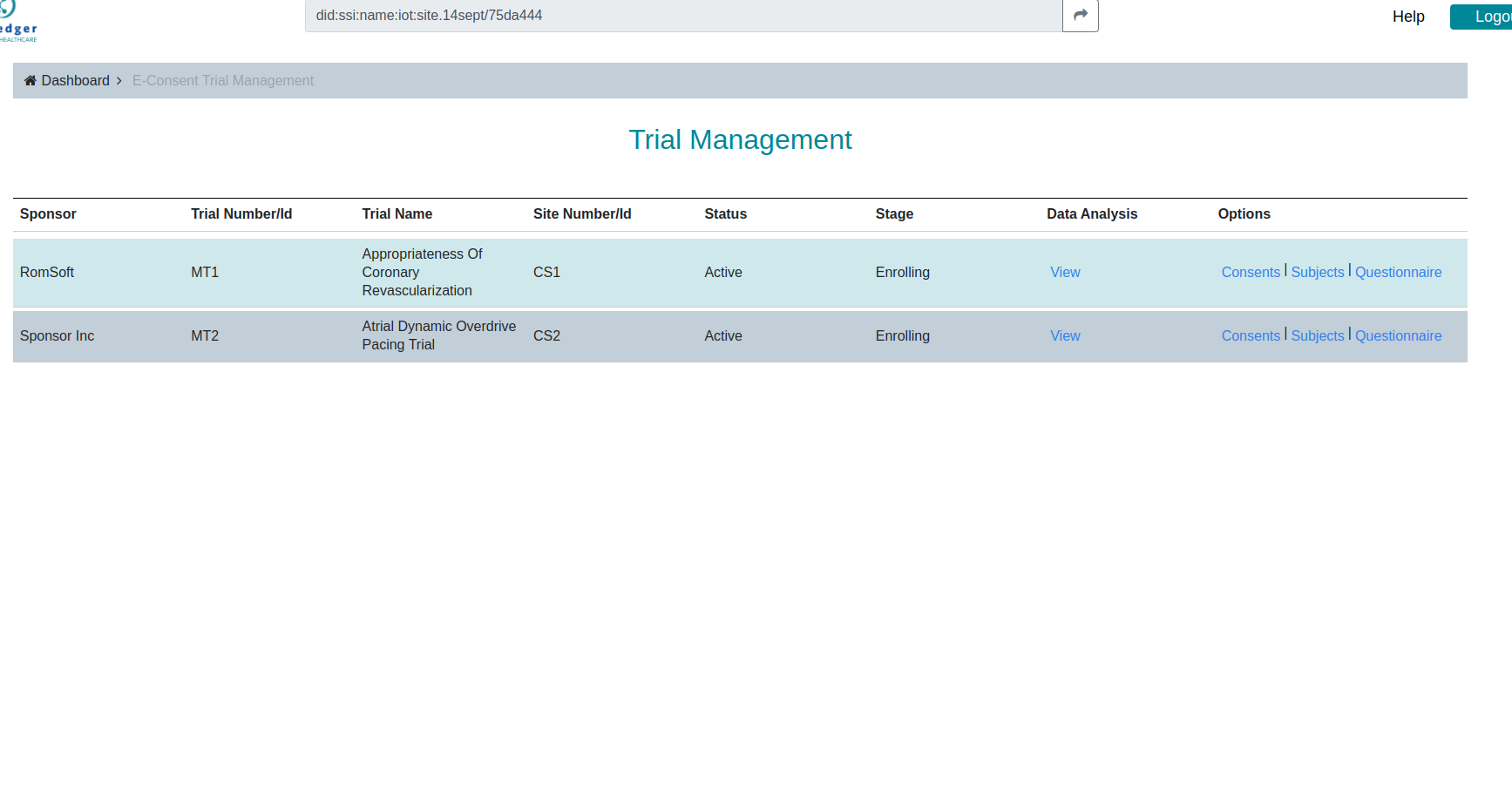View data analysis for the RomSoft trial

[1065, 272]
